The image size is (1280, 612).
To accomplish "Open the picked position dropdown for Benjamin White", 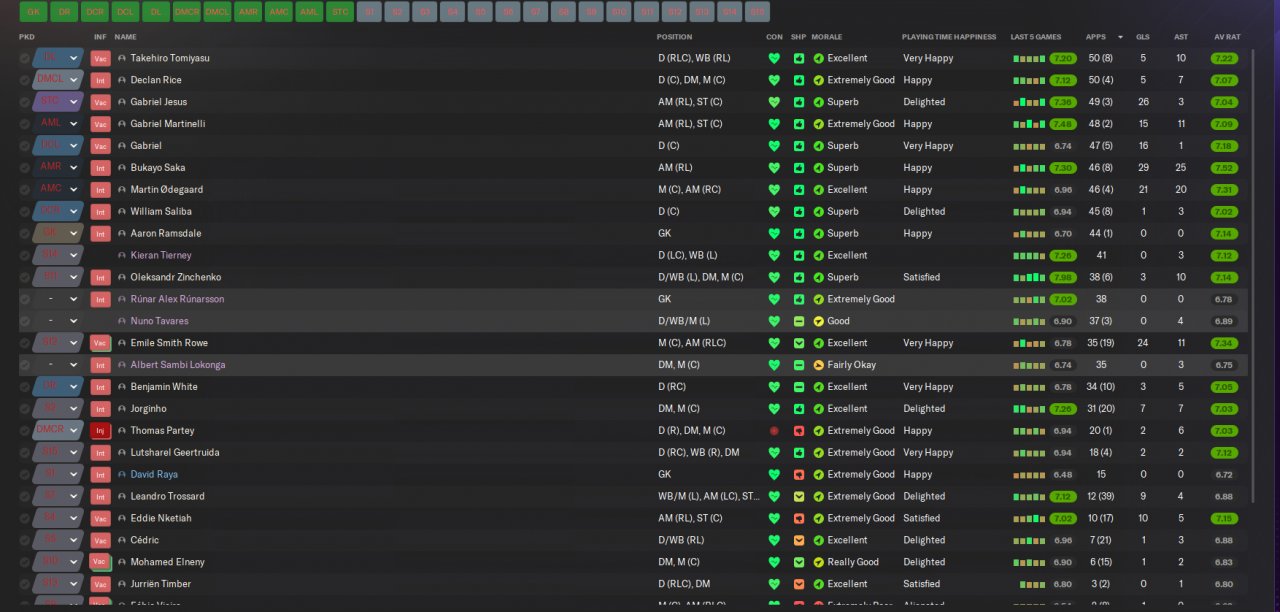I will click(x=57, y=387).
